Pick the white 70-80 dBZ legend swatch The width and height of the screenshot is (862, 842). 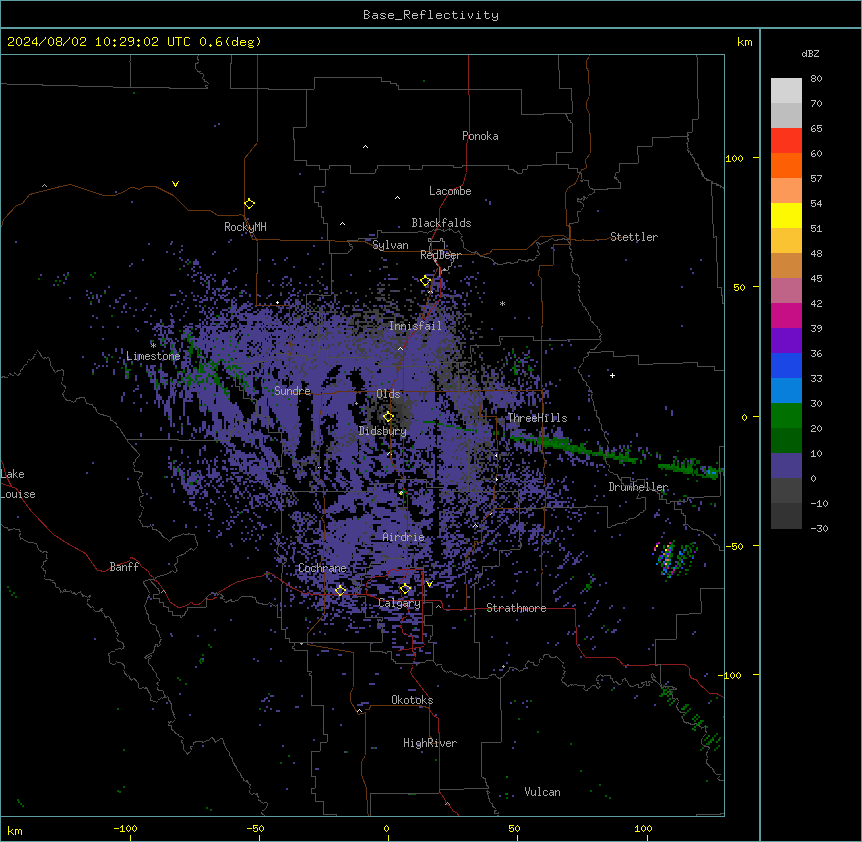pyautogui.click(x=786, y=91)
